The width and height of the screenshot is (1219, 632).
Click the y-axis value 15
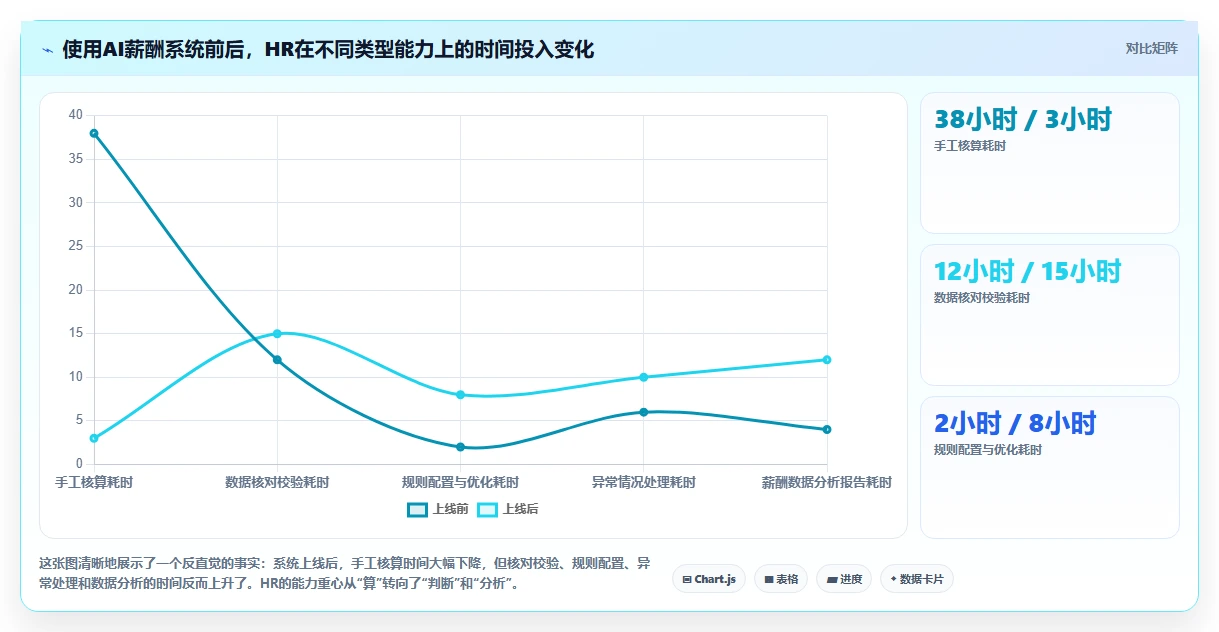76,333
